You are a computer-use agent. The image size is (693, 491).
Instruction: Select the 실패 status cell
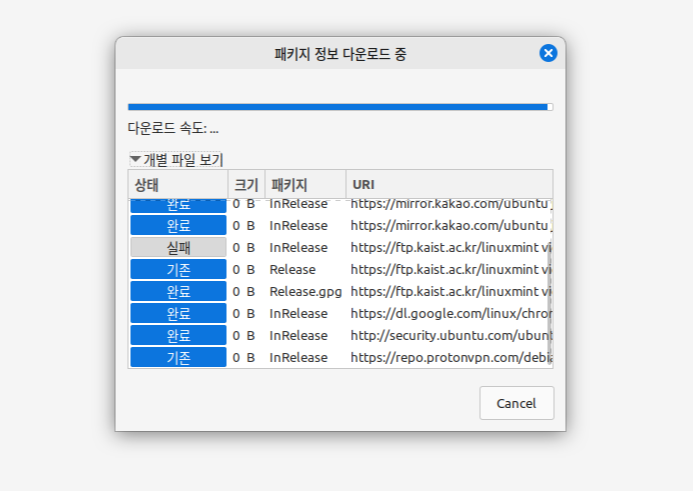tap(179, 247)
